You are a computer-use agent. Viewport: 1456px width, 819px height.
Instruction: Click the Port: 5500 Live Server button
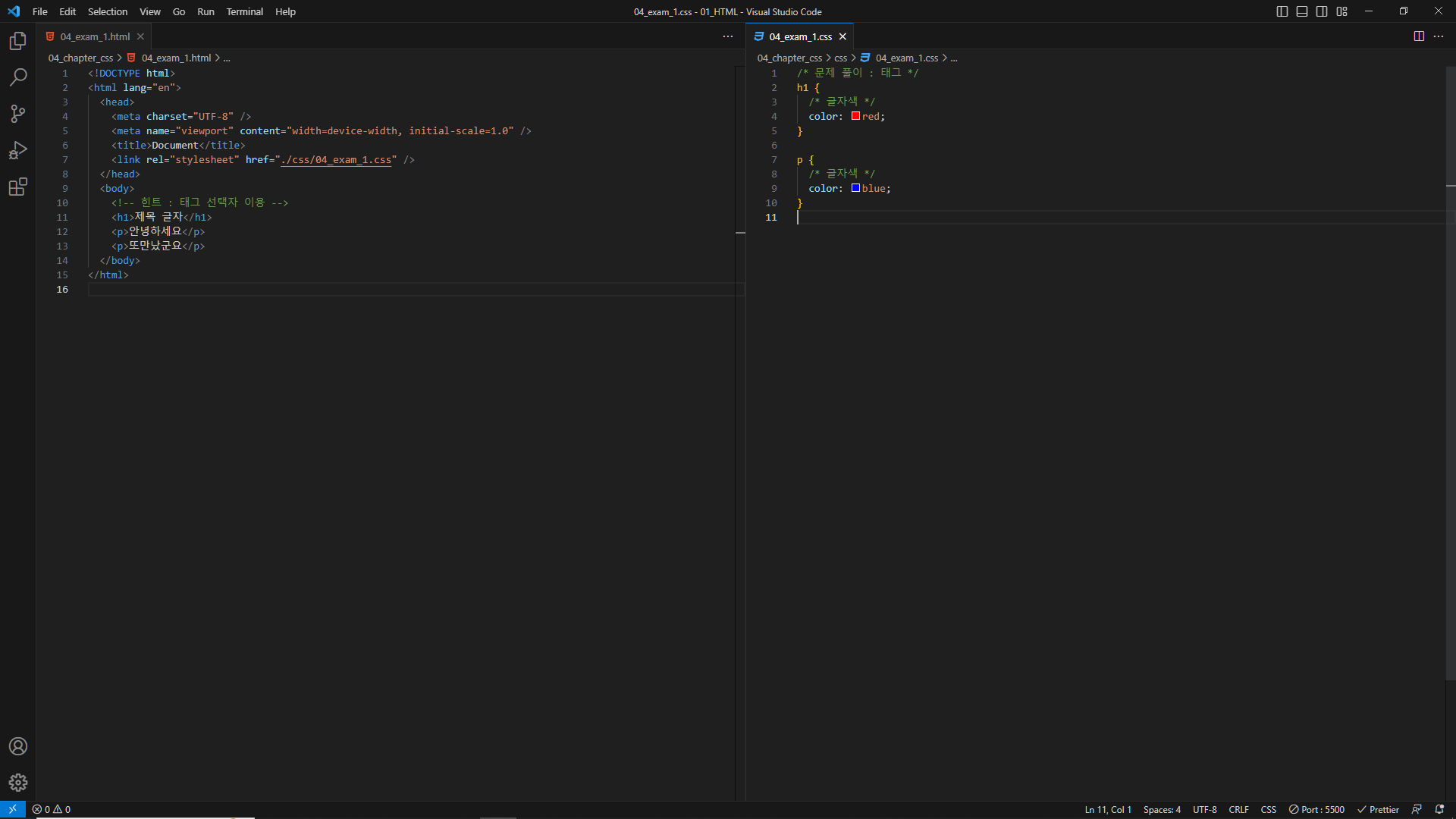click(x=1317, y=809)
